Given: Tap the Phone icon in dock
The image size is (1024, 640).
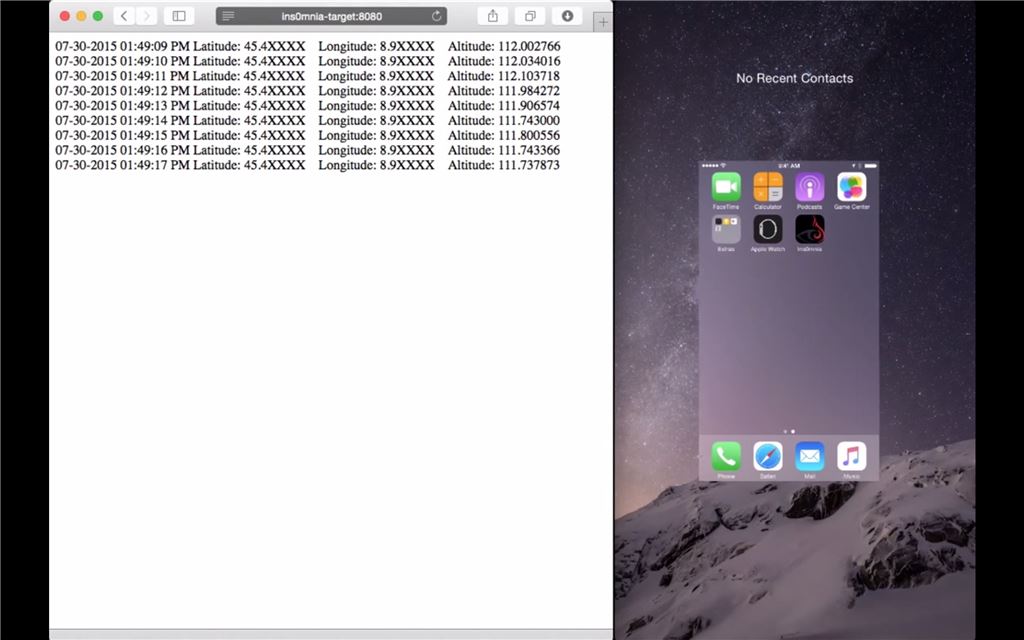Looking at the screenshot, I should [726, 456].
